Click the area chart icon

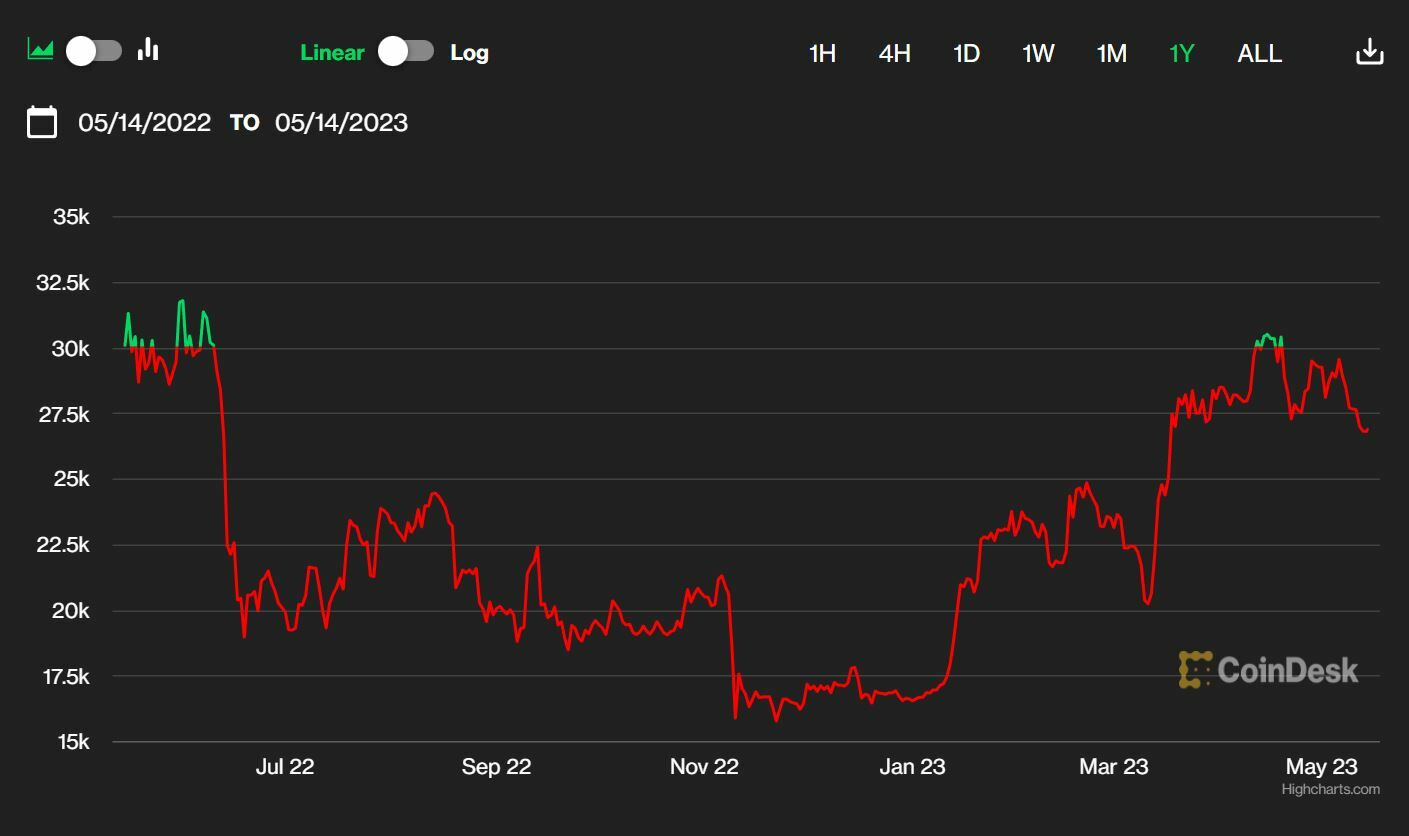[40, 49]
